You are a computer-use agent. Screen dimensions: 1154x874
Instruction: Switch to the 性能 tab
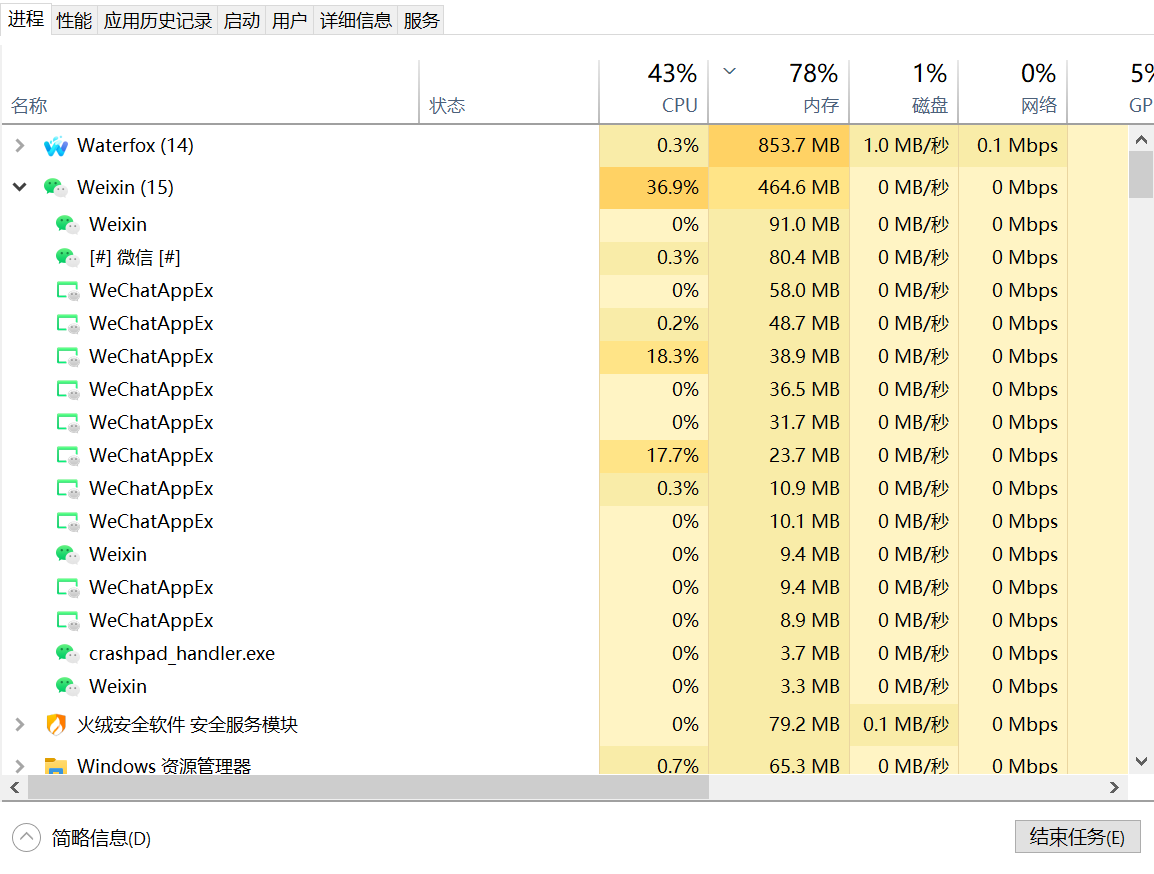tap(74, 21)
